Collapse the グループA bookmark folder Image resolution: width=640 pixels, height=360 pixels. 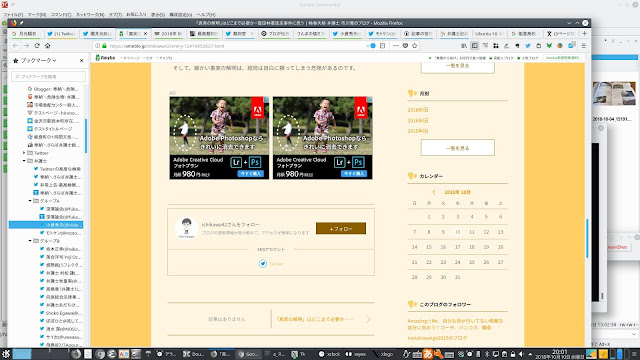coord(30,201)
